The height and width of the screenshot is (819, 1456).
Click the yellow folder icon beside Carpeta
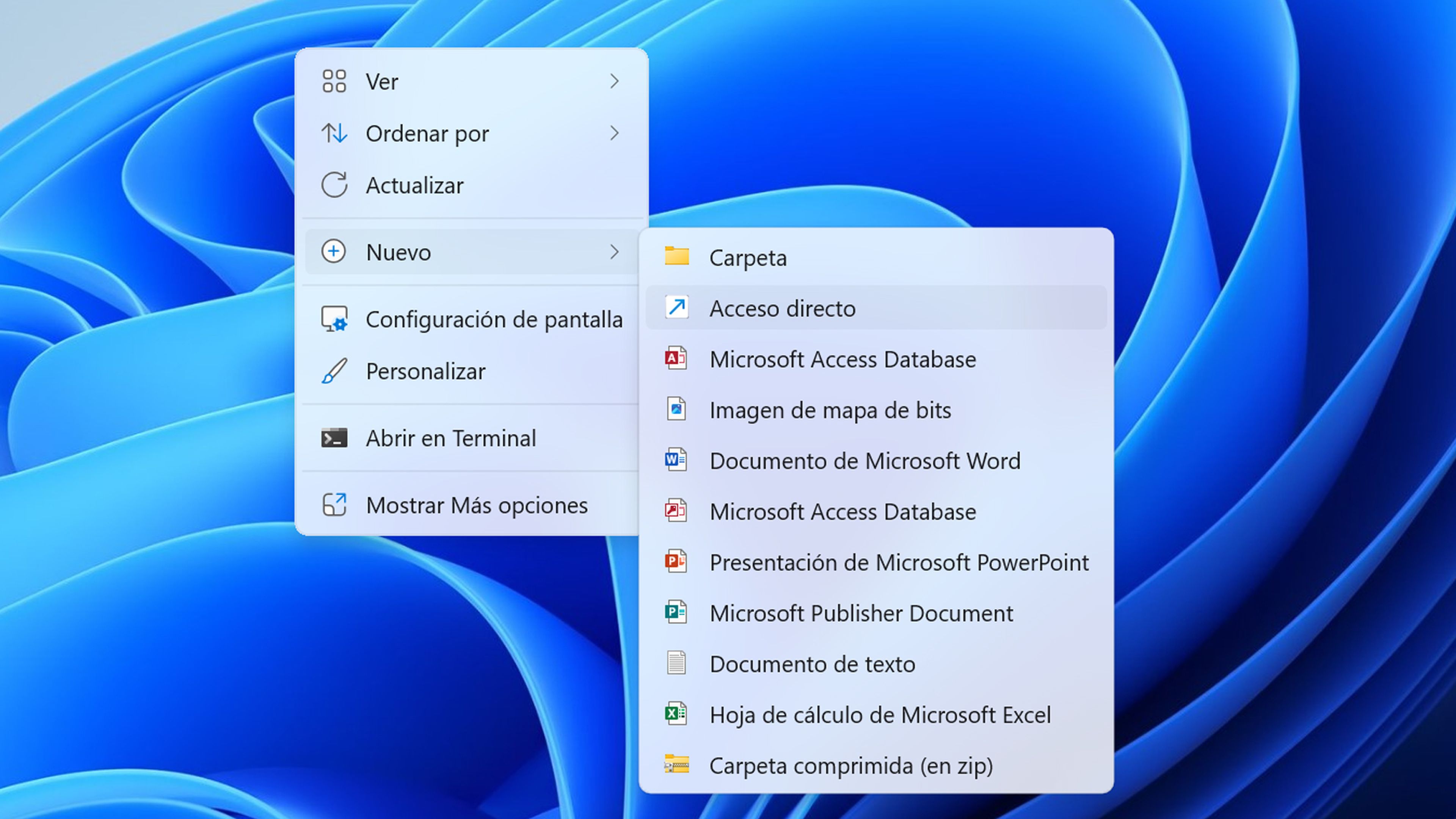[676, 257]
